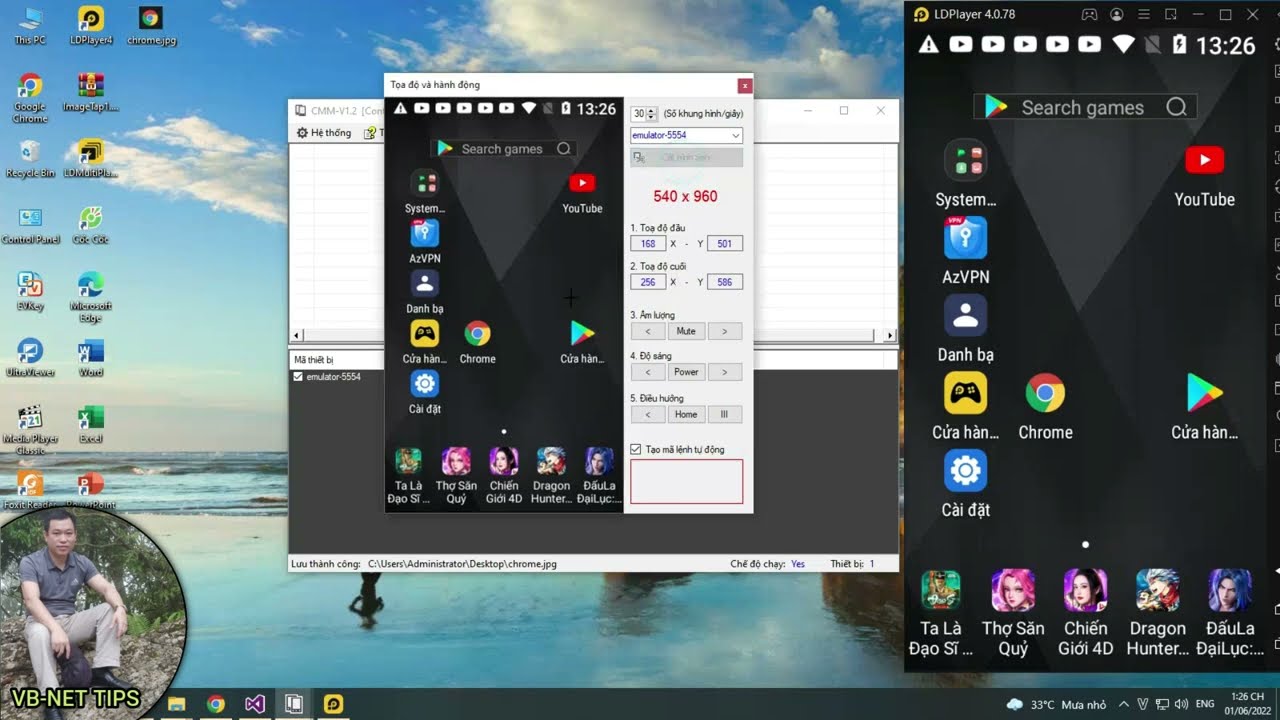Click the Search games bar in LDPlayer
The width and height of the screenshot is (1280, 720).
click(1085, 107)
